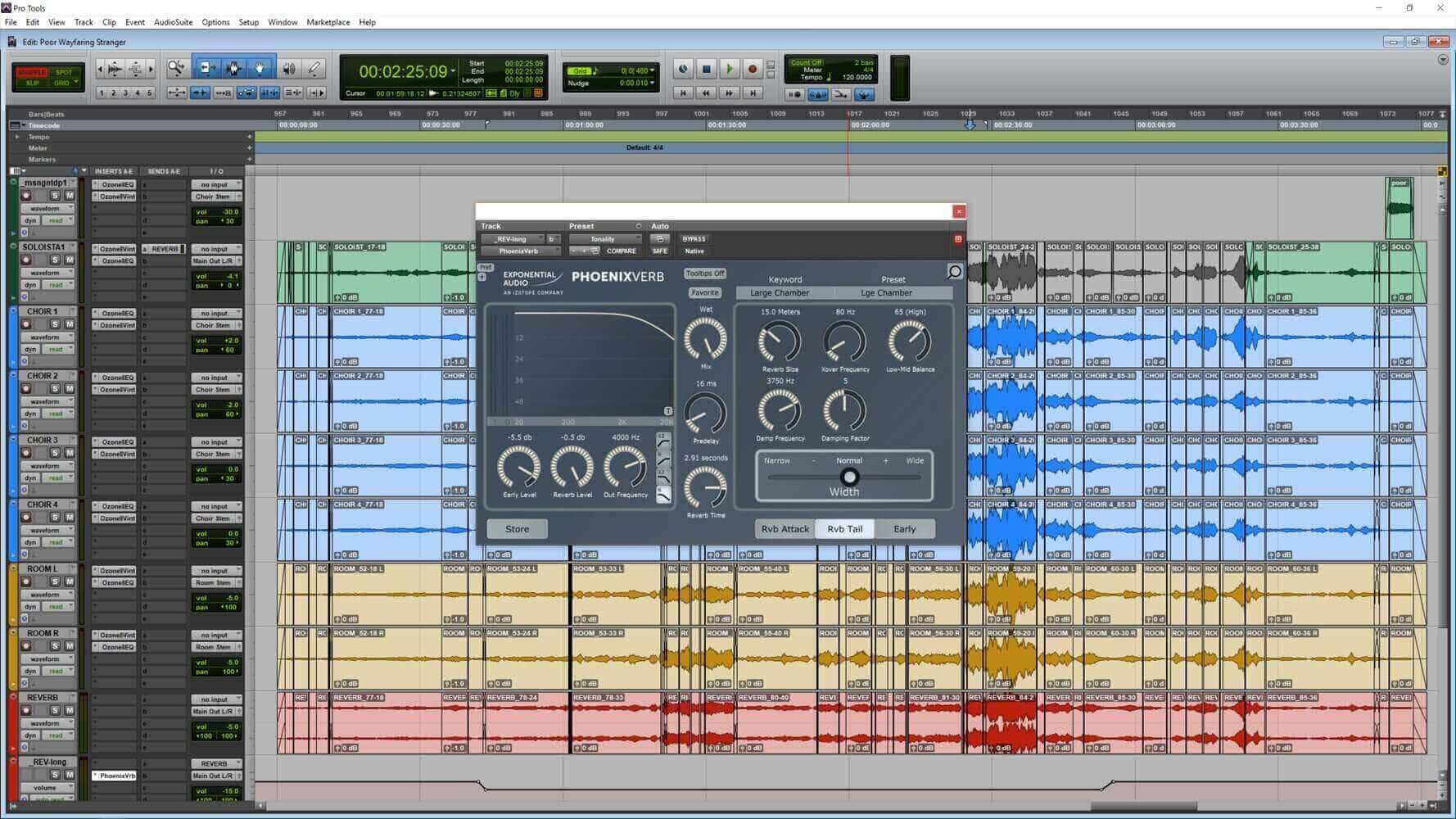
Task: Mute the ROOM L track
Action: pyautogui.click(x=69, y=581)
